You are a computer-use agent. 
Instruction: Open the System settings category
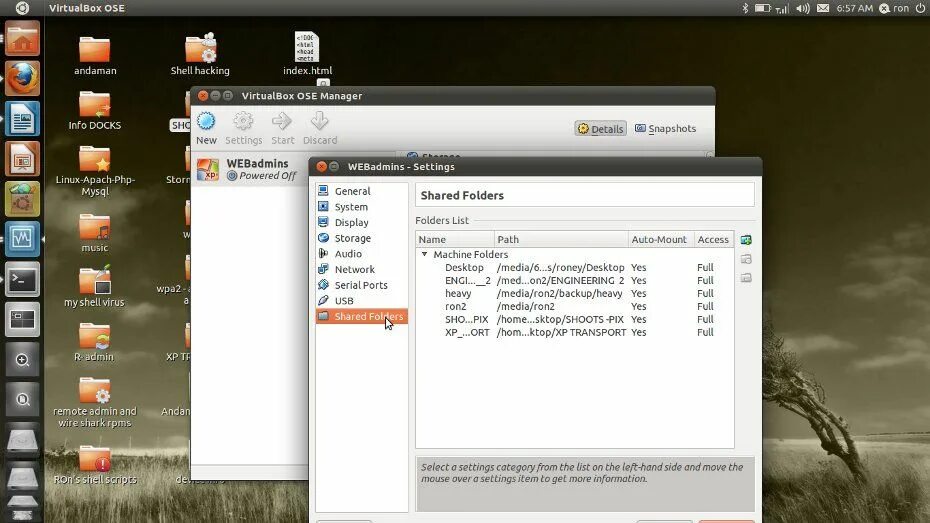(361, 206)
